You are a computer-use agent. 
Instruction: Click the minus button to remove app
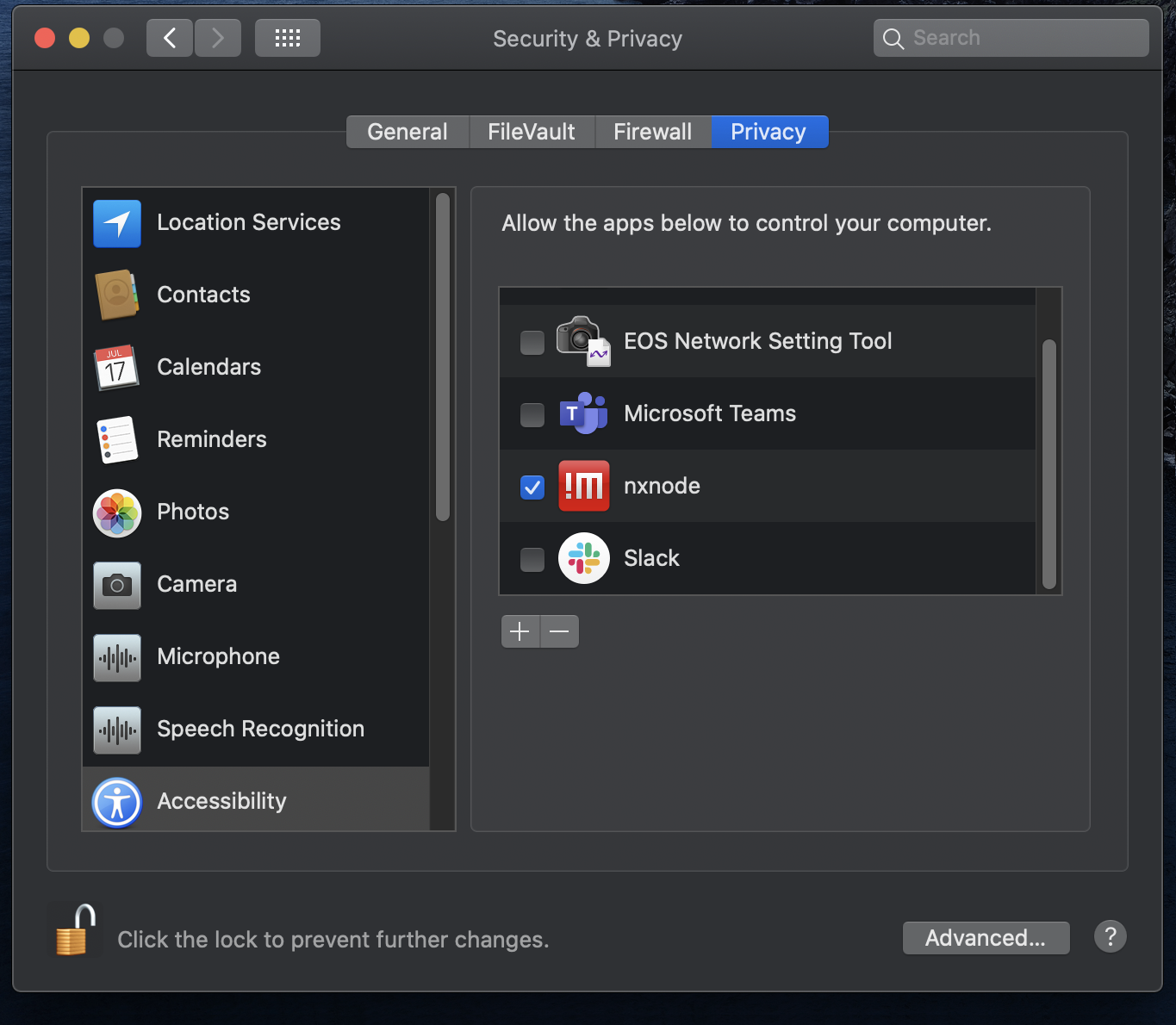(559, 631)
